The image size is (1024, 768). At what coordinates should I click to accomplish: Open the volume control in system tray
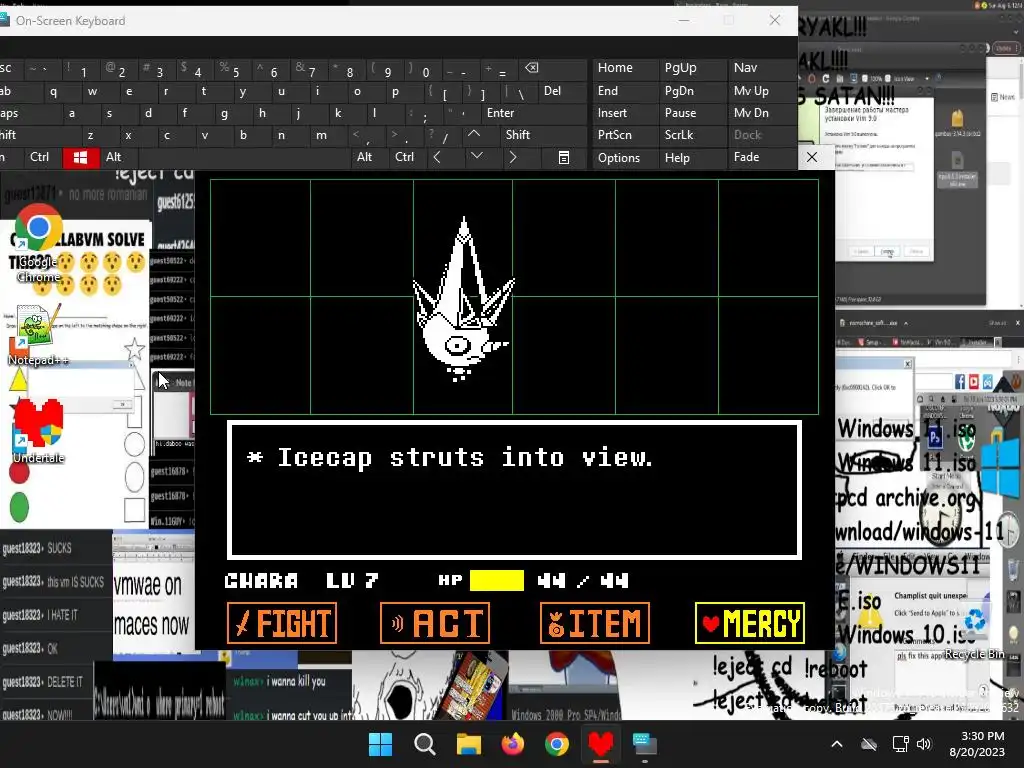tap(923, 744)
